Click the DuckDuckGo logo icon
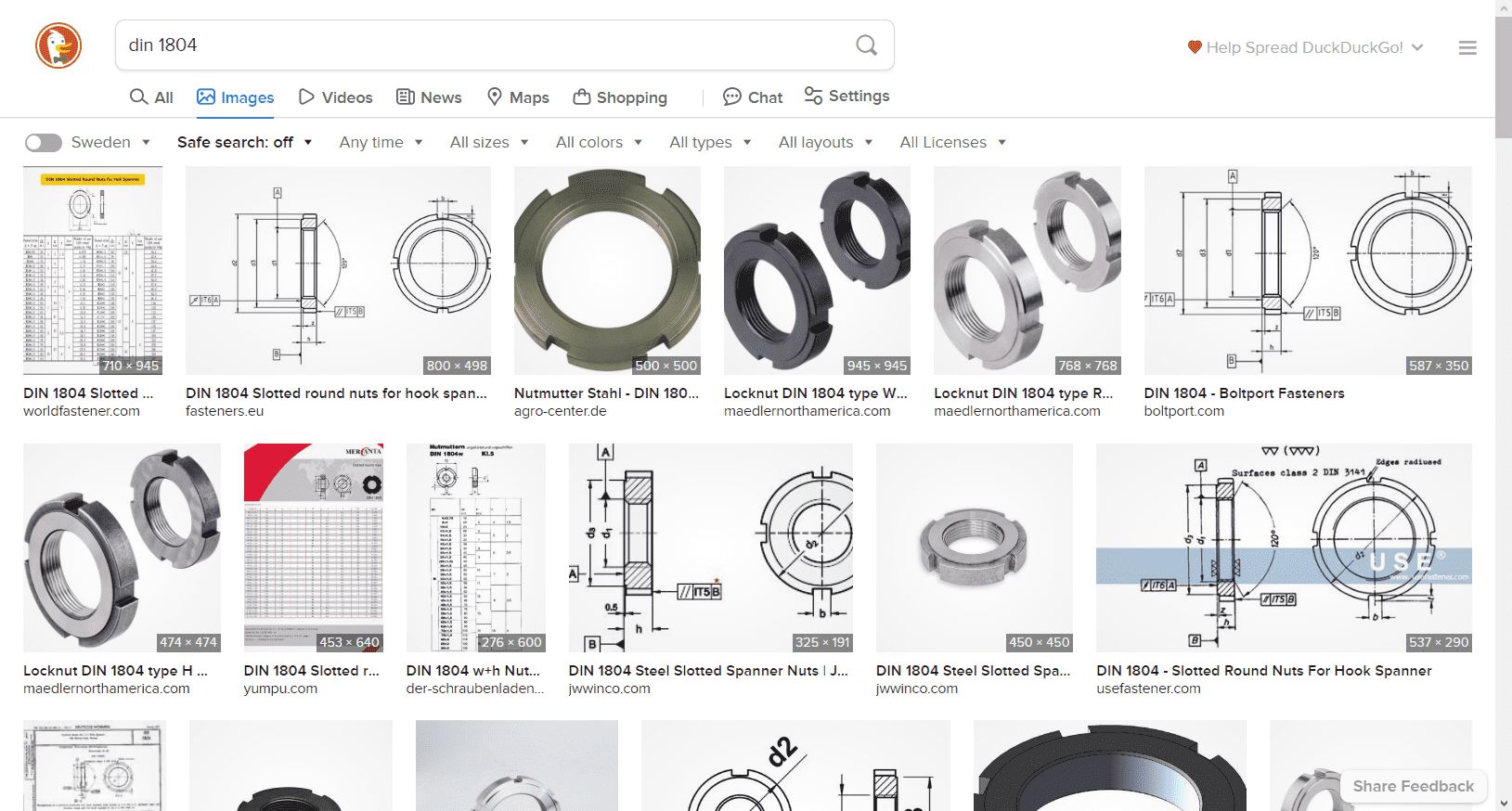The height and width of the screenshot is (811, 1512). point(58,45)
